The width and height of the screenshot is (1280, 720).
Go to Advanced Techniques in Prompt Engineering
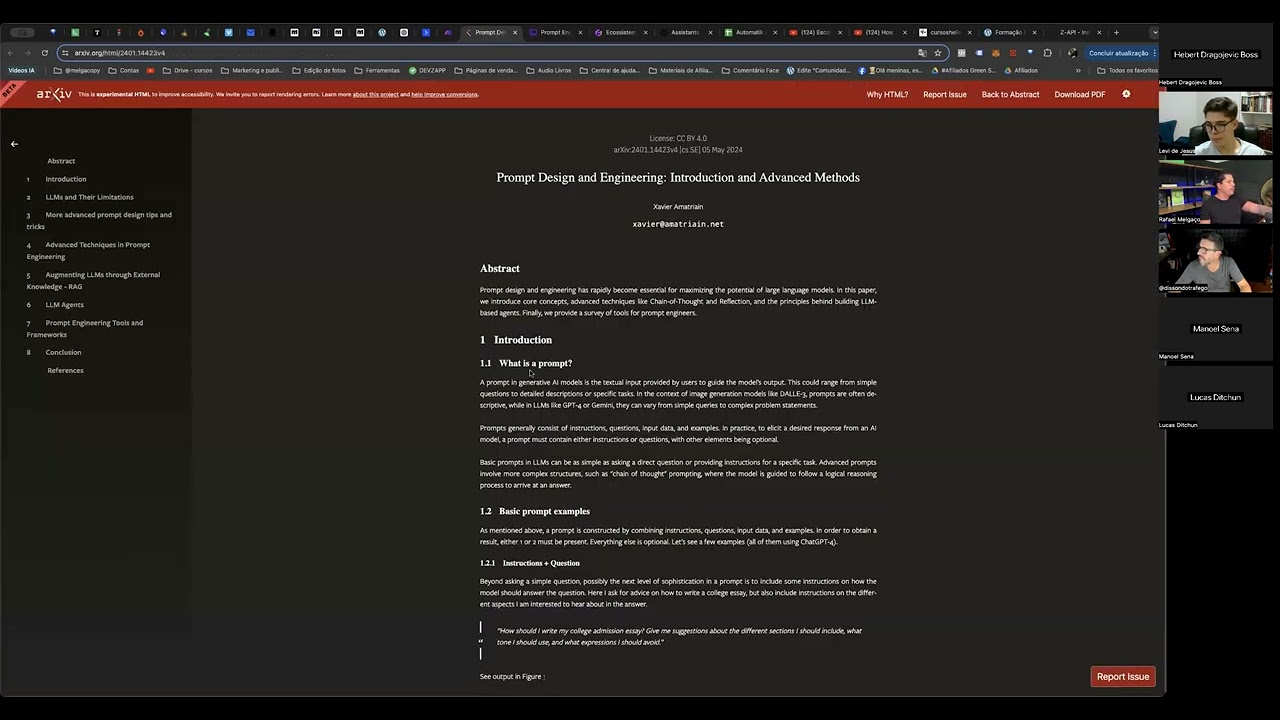click(88, 250)
